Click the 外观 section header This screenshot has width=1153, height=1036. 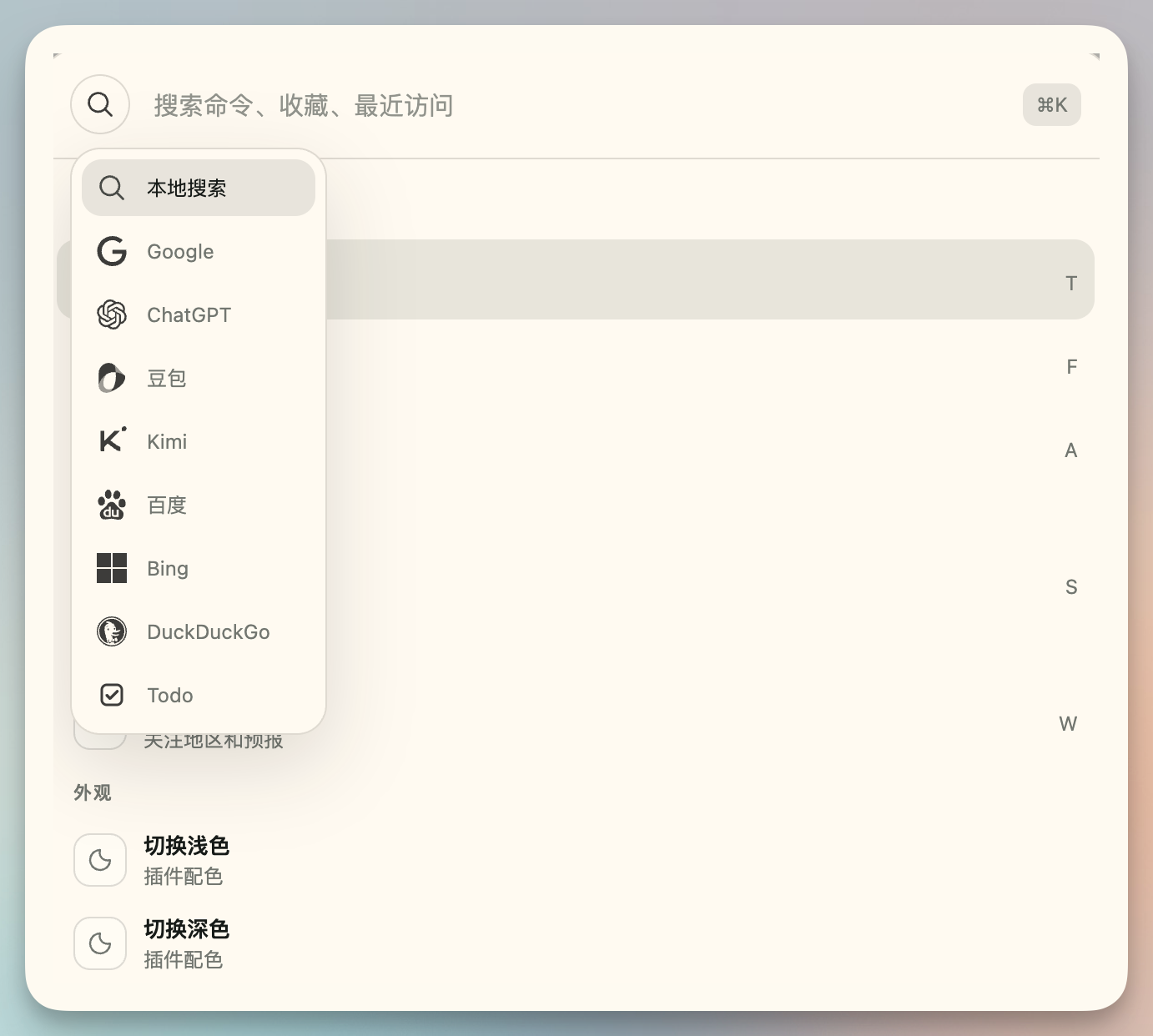93,792
